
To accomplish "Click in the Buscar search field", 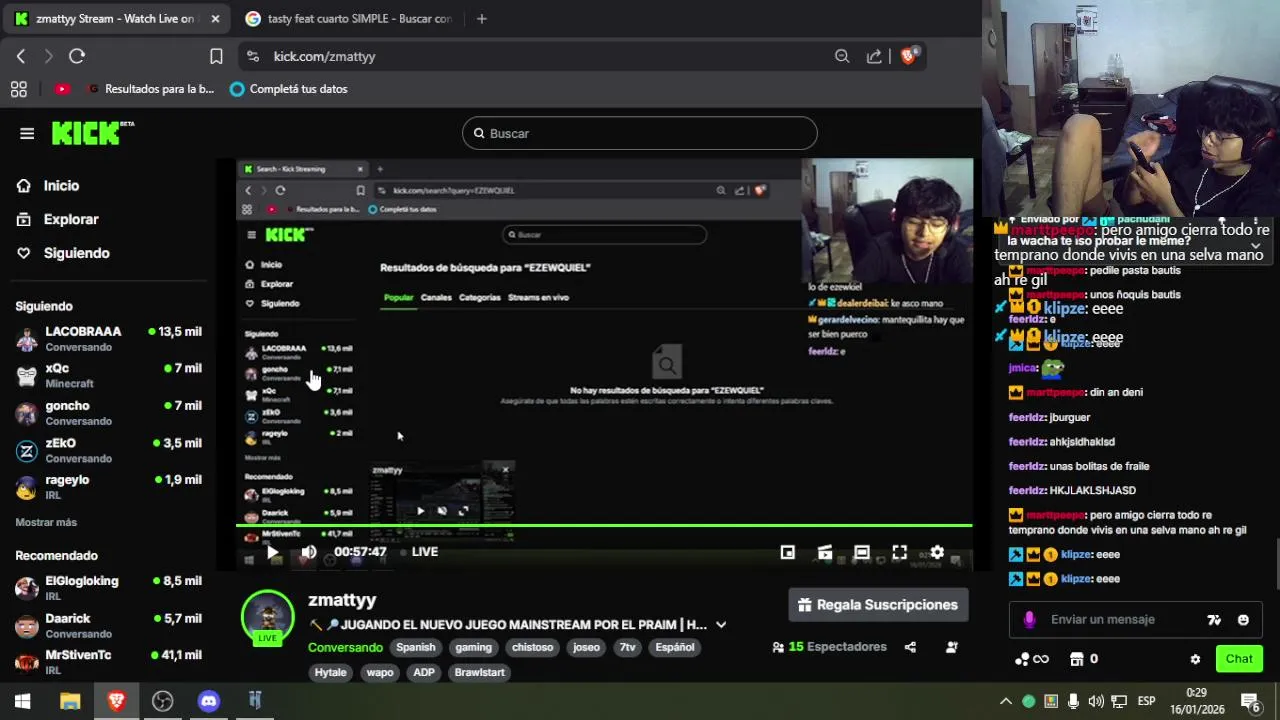I will (x=640, y=133).
